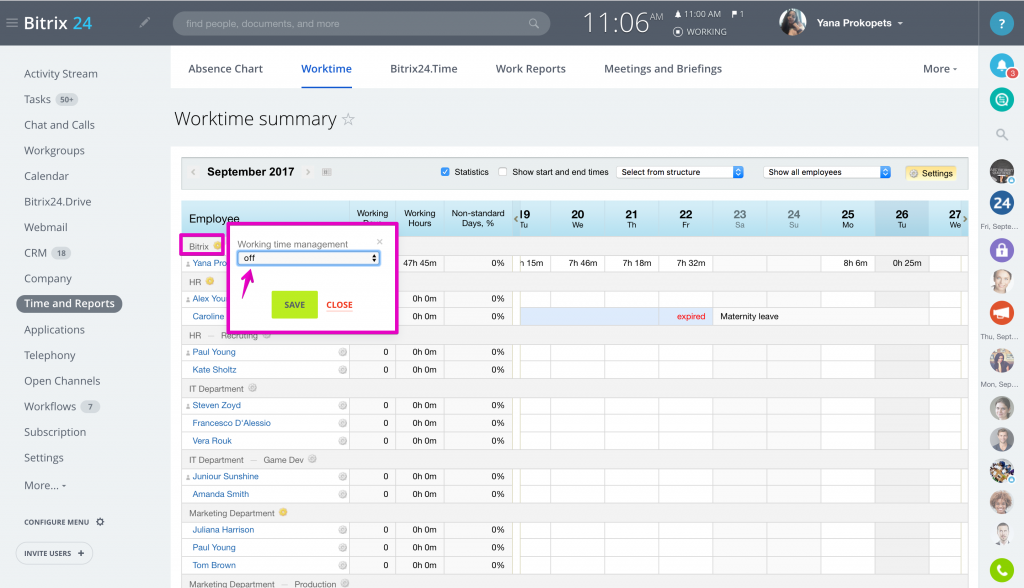Open the Working time management off dropdown
Image resolution: width=1024 pixels, height=588 pixels.
[308, 258]
